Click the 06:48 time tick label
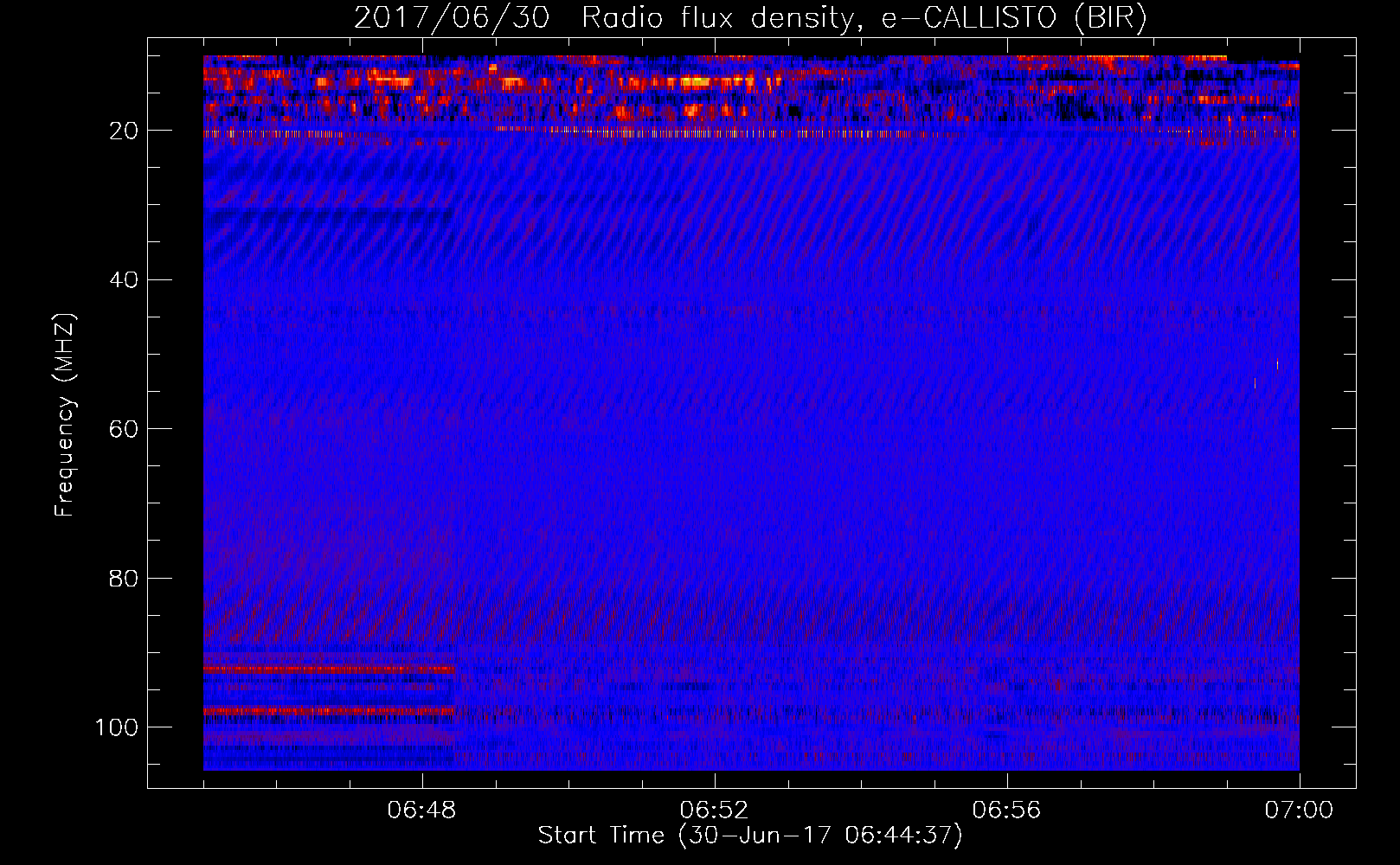1400x865 pixels. pyautogui.click(x=422, y=811)
